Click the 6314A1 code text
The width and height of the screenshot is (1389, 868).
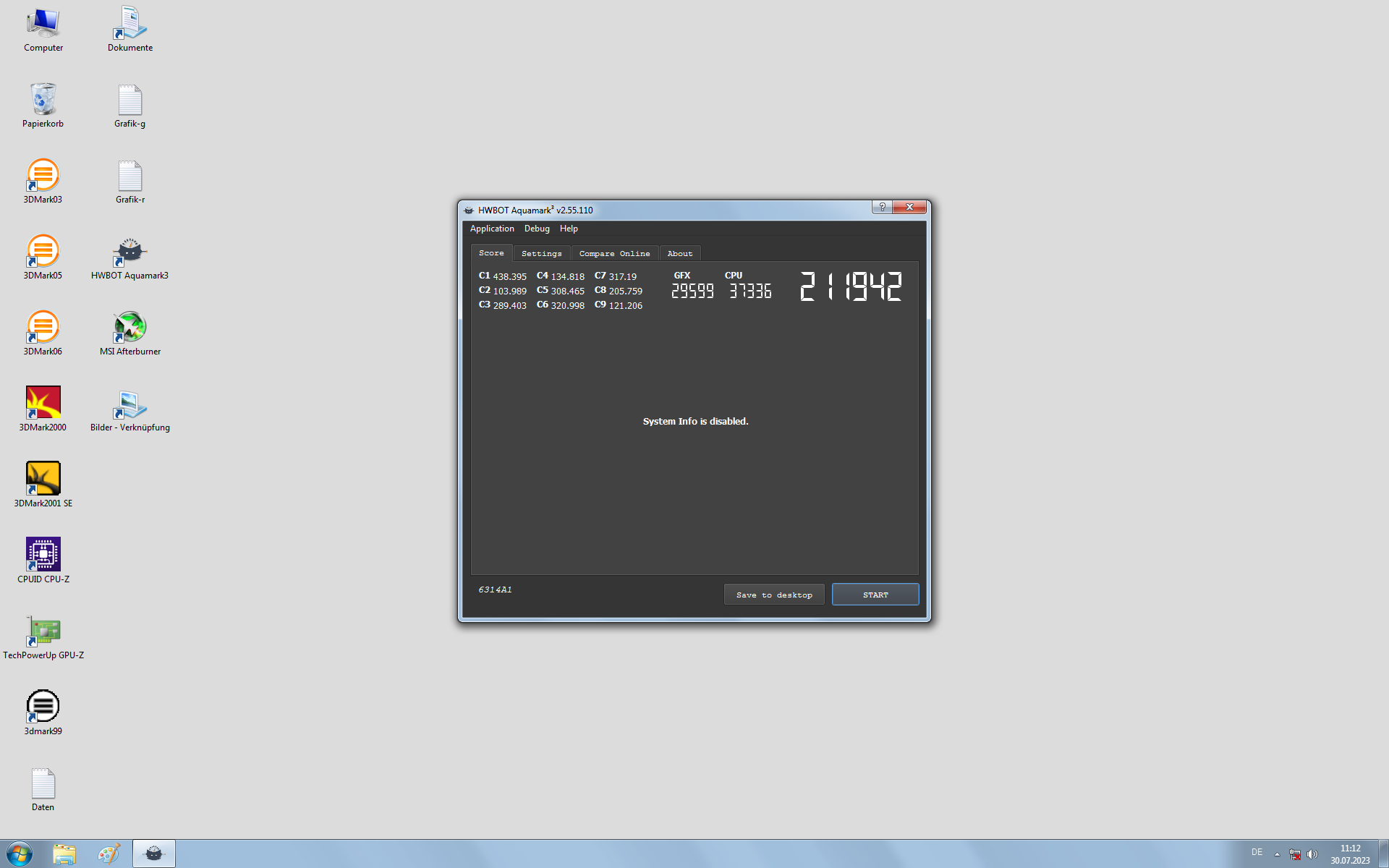coord(495,590)
